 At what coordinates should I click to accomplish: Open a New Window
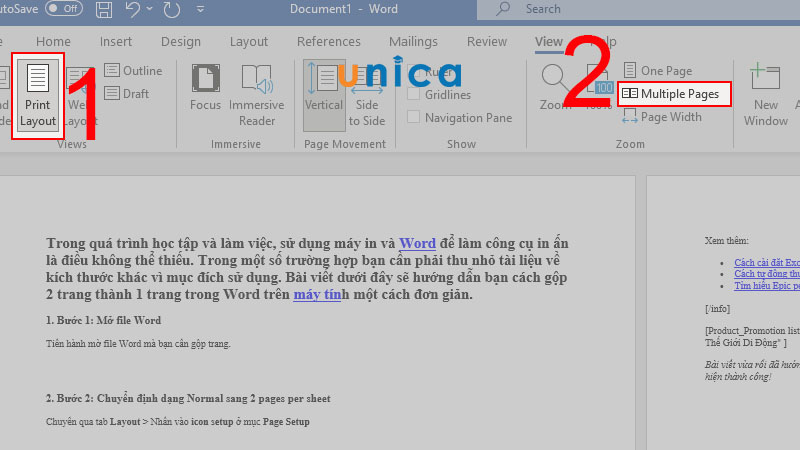(766, 95)
